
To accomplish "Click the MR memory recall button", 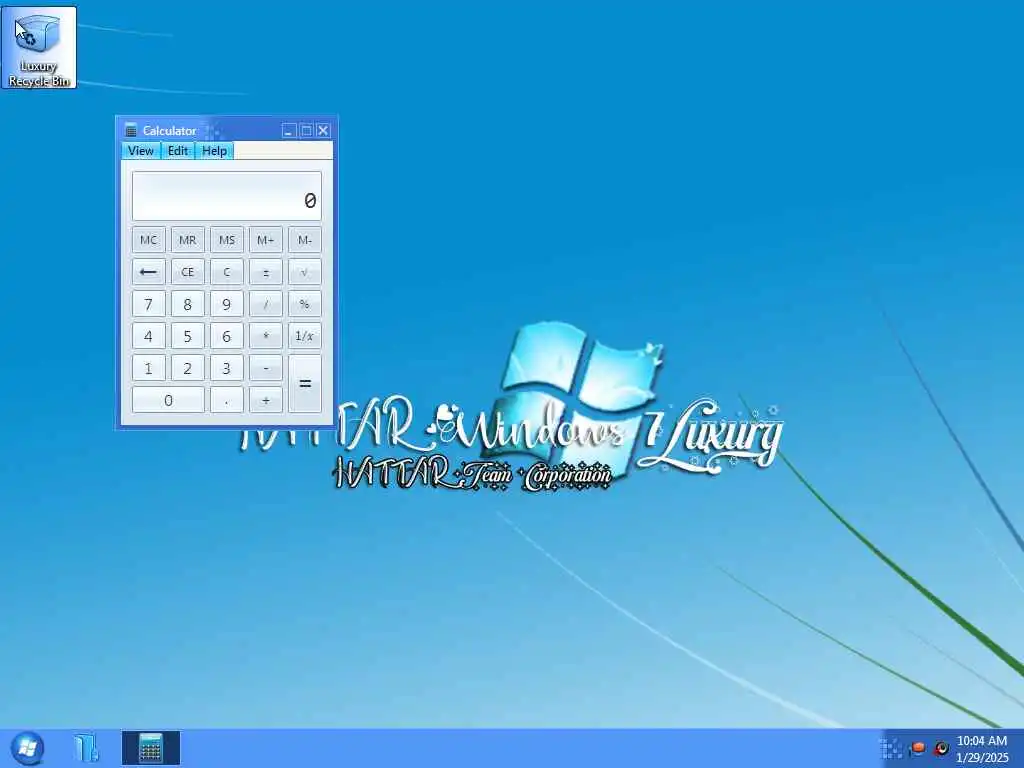I will [187, 240].
